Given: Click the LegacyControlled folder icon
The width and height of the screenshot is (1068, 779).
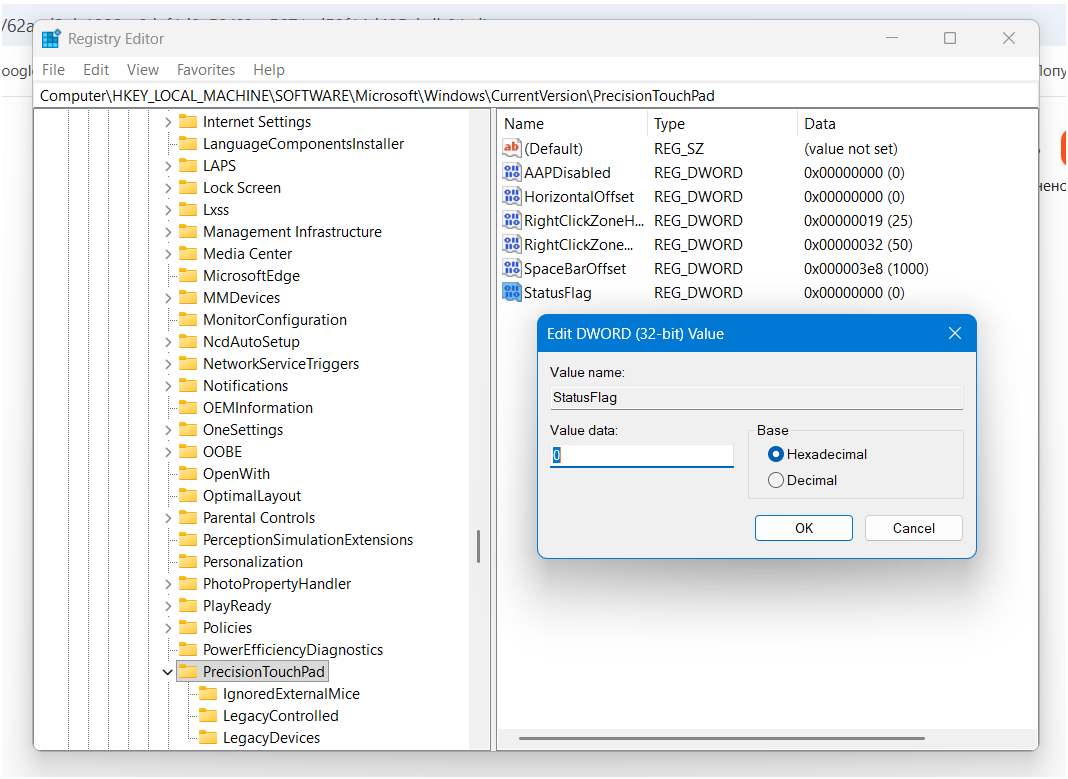Looking at the screenshot, I should pos(208,716).
